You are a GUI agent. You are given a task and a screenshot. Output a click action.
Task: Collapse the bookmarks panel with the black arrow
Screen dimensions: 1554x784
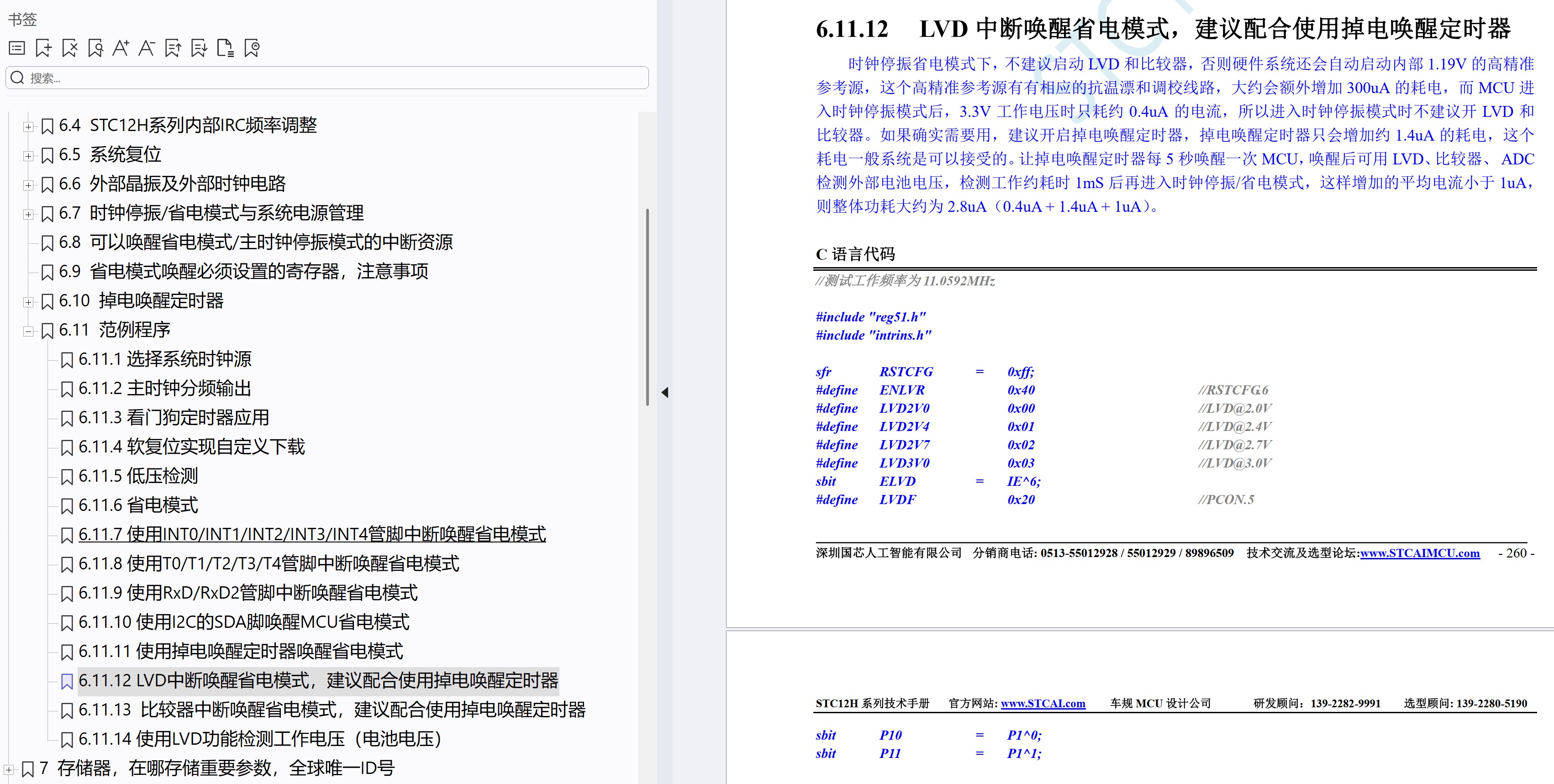tap(665, 393)
